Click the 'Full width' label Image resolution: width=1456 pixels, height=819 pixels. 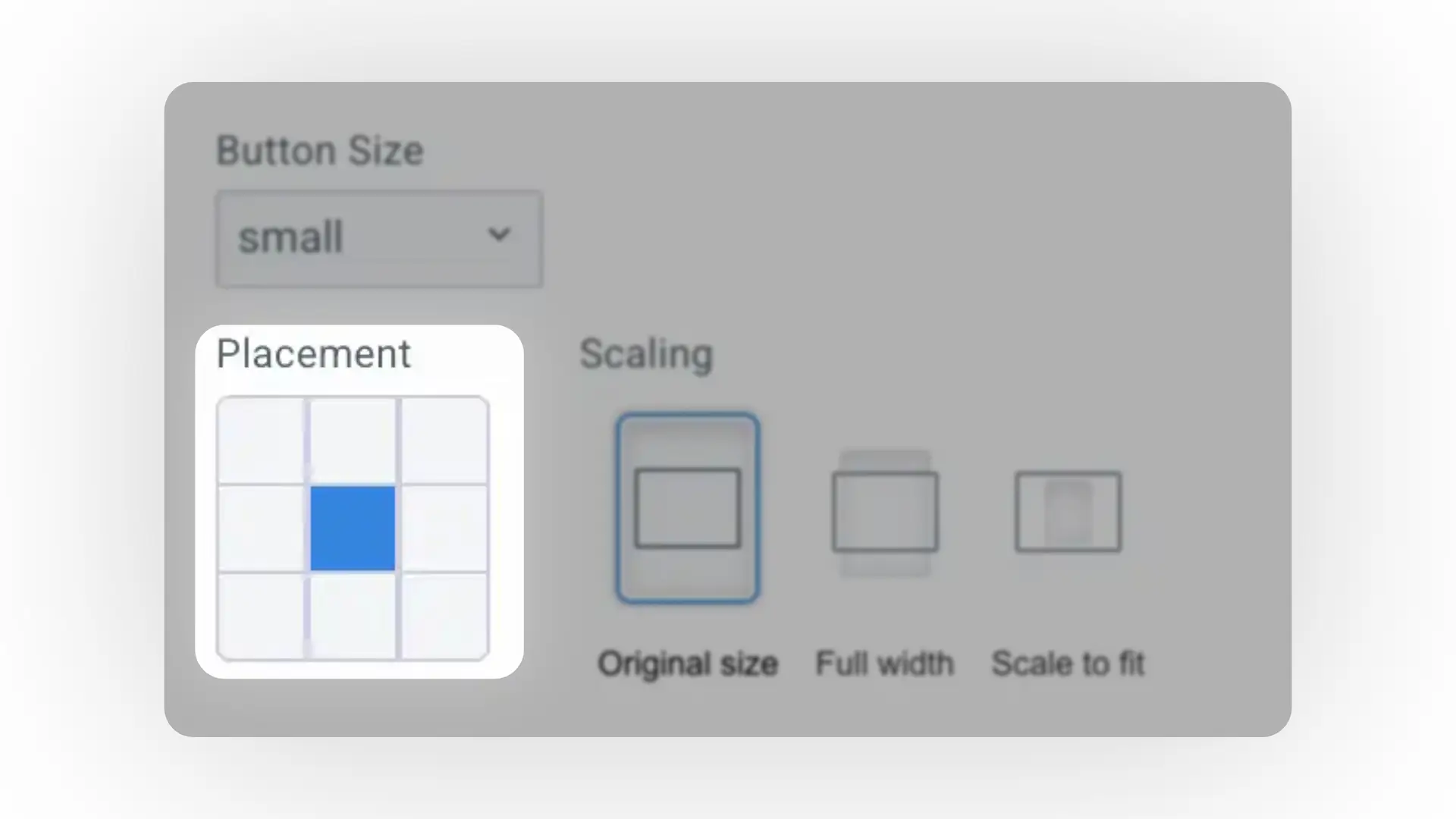coord(884,664)
